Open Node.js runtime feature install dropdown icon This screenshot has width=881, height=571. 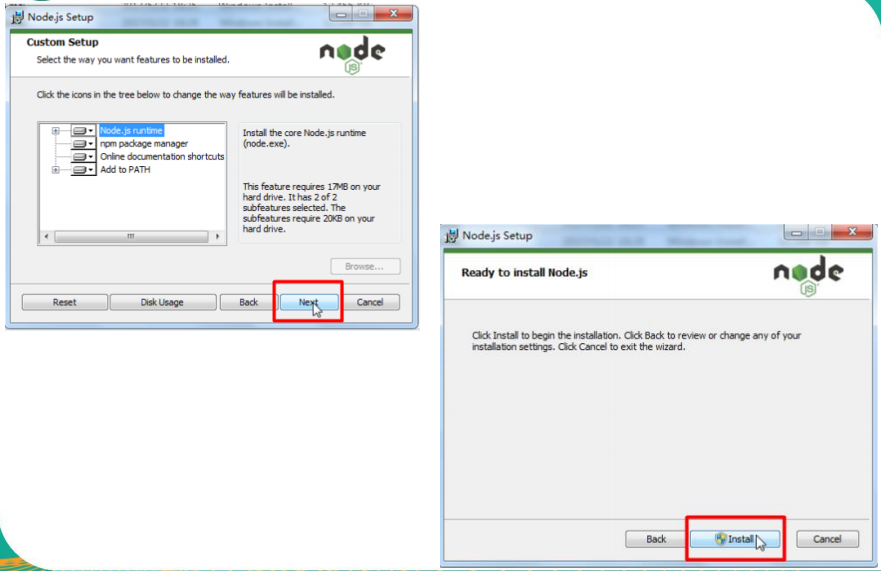tap(83, 130)
